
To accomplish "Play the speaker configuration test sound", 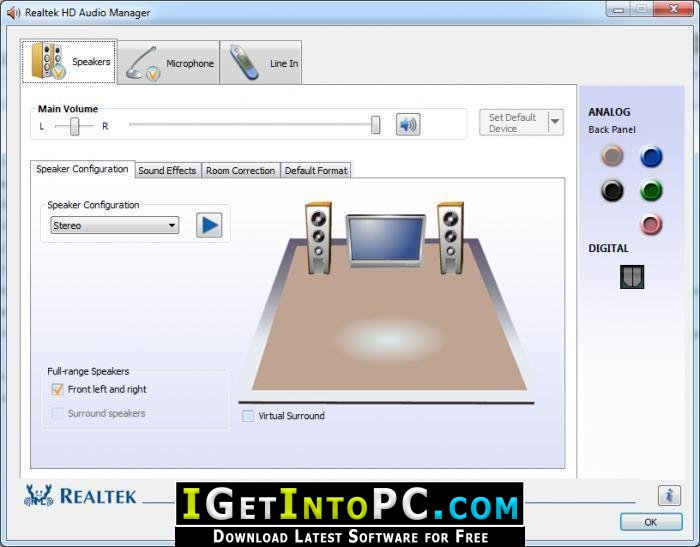I will 209,225.
